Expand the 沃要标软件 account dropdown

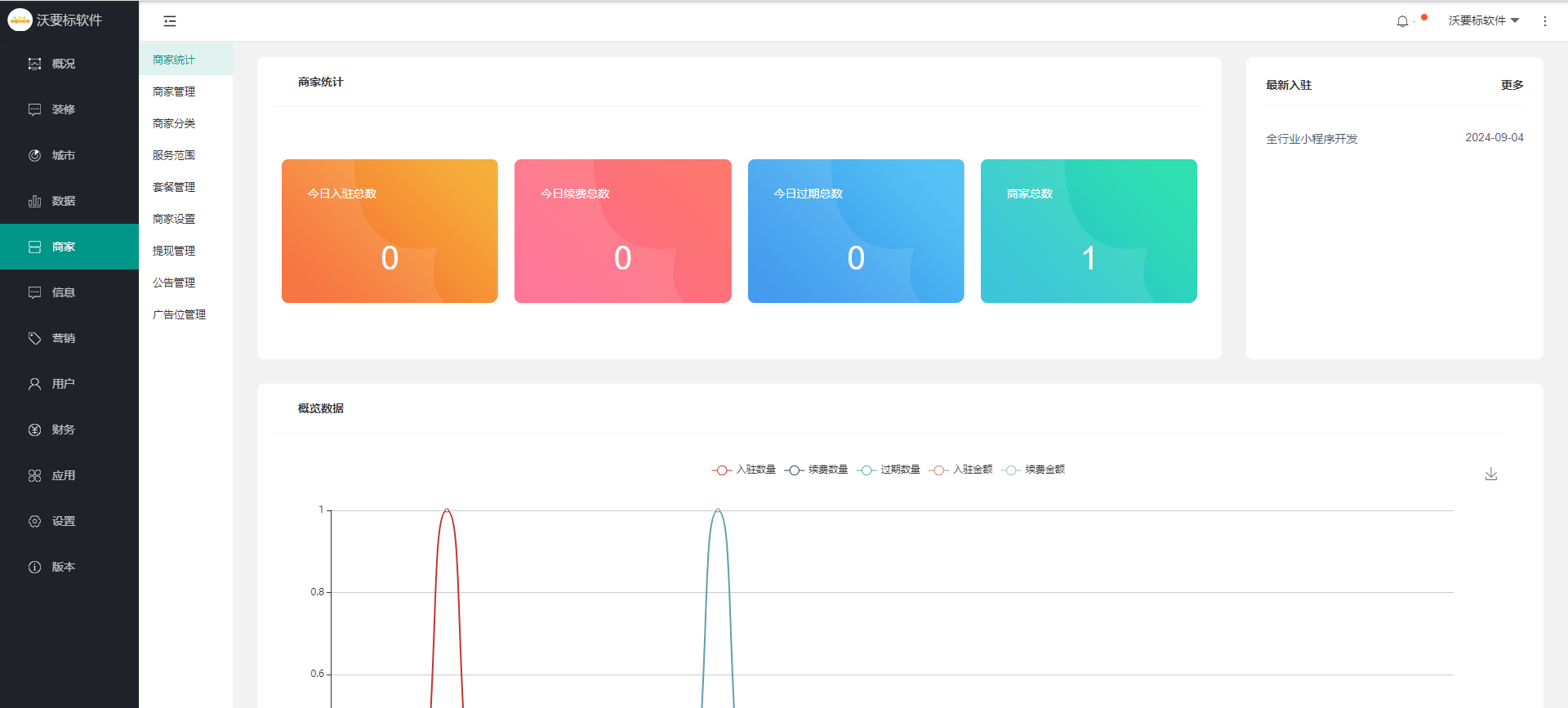[1483, 21]
